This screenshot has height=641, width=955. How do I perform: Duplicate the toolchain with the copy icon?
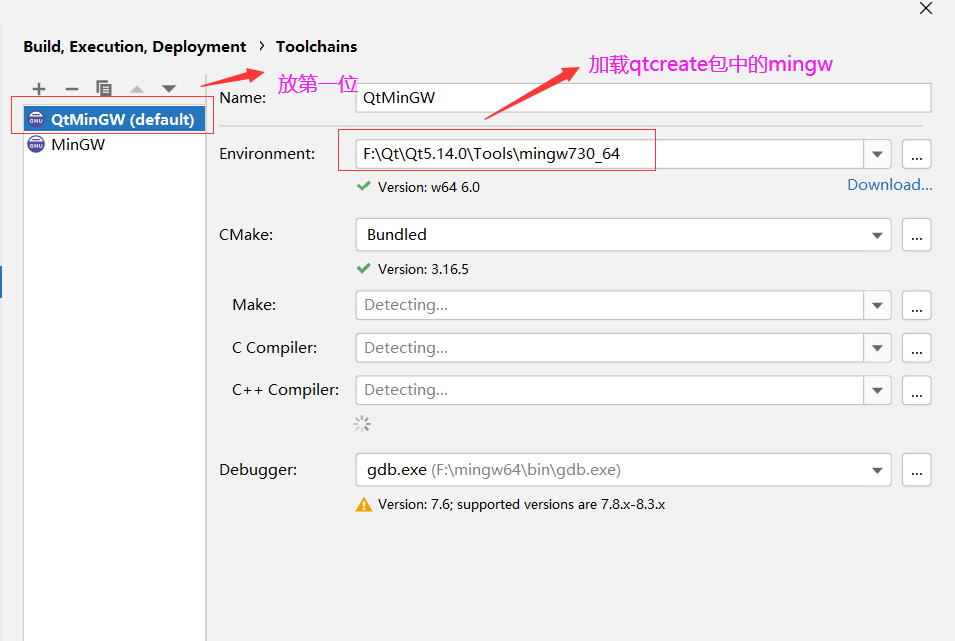104,89
